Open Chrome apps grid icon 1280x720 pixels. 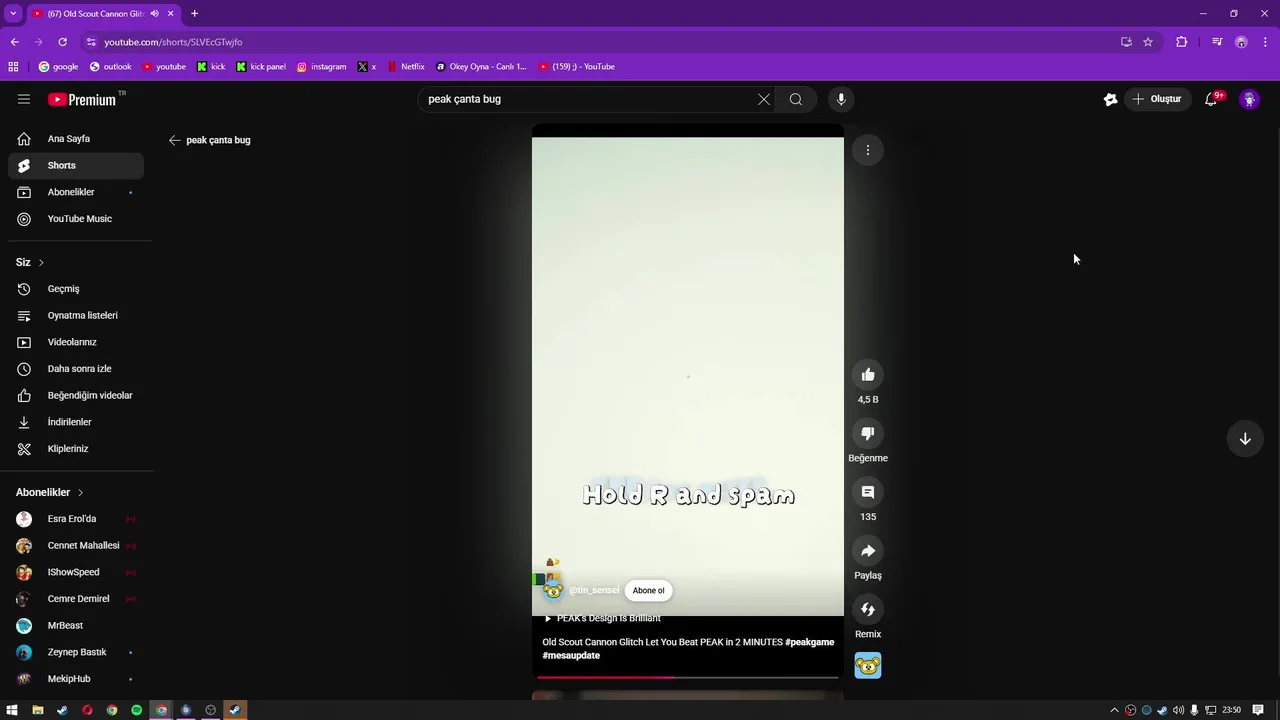(13, 67)
